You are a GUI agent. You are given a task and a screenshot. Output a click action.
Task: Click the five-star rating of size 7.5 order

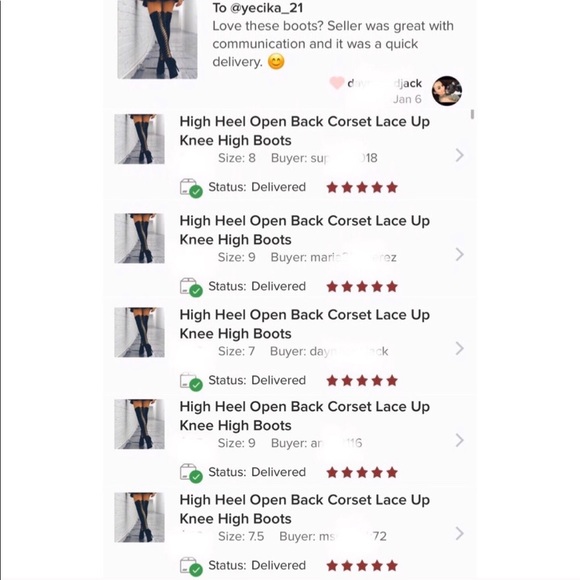[362, 566]
